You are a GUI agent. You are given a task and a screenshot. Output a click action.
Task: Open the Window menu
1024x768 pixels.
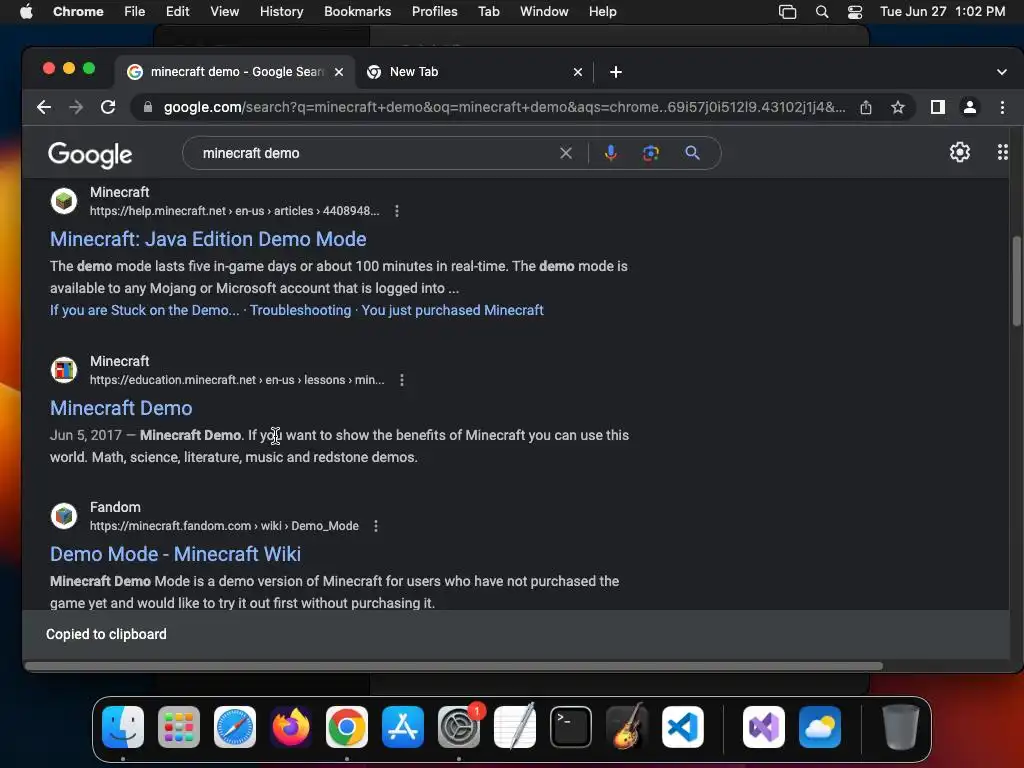544,12
